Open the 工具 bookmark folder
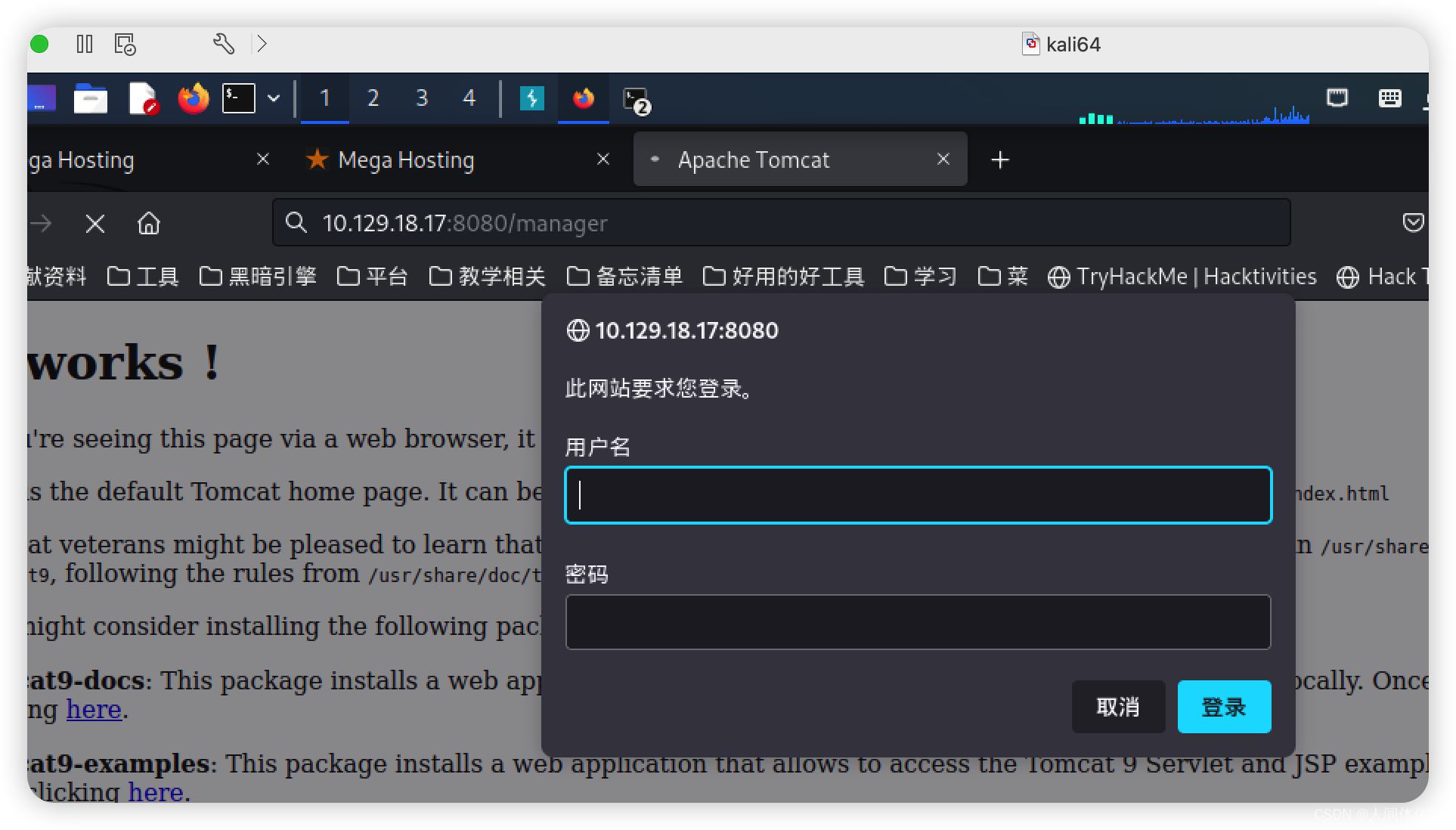The image size is (1456, 830). pos(143,277)
